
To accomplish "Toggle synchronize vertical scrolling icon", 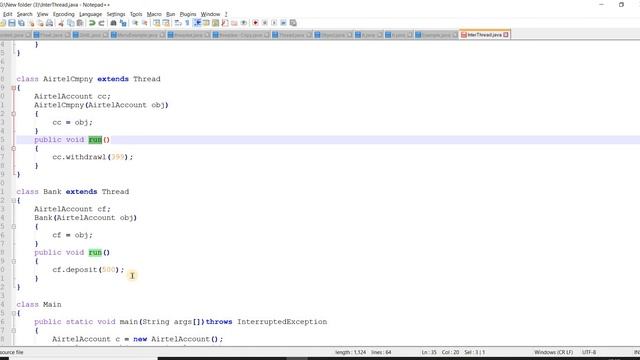I will tap(156, 23).
